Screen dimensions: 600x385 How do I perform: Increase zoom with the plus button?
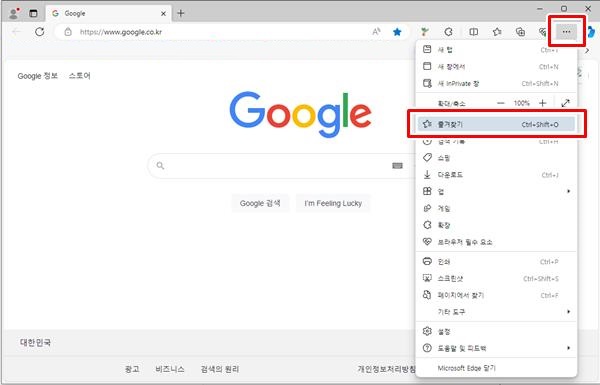pos(543,103)
